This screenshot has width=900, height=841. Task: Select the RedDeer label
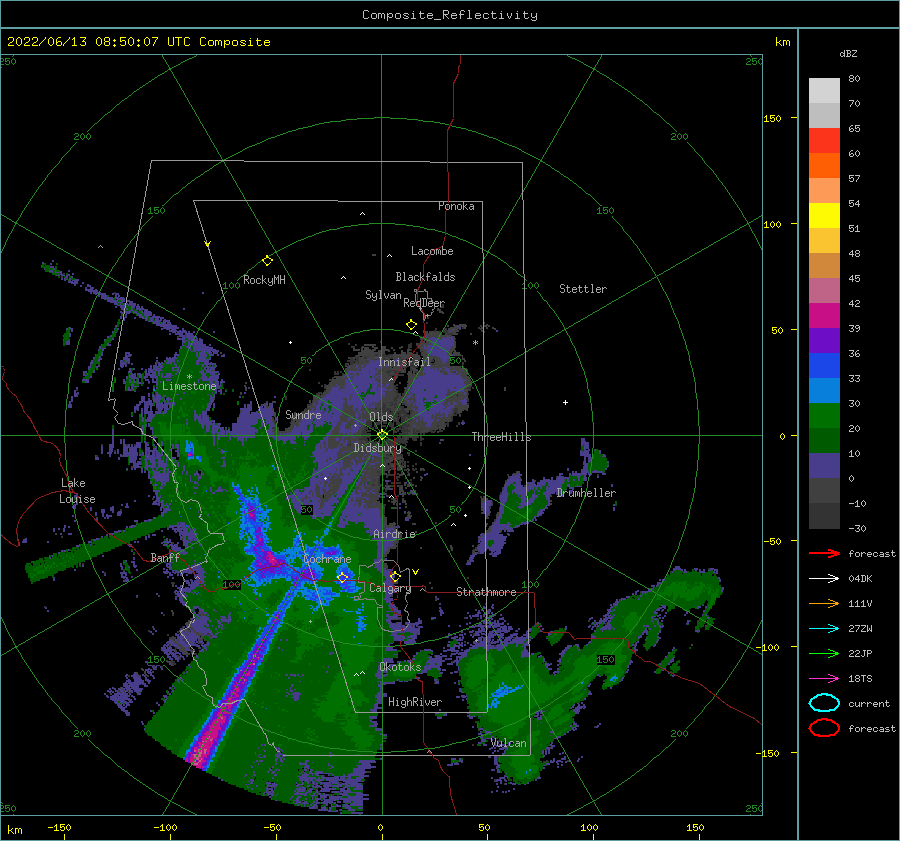point(424,303)
